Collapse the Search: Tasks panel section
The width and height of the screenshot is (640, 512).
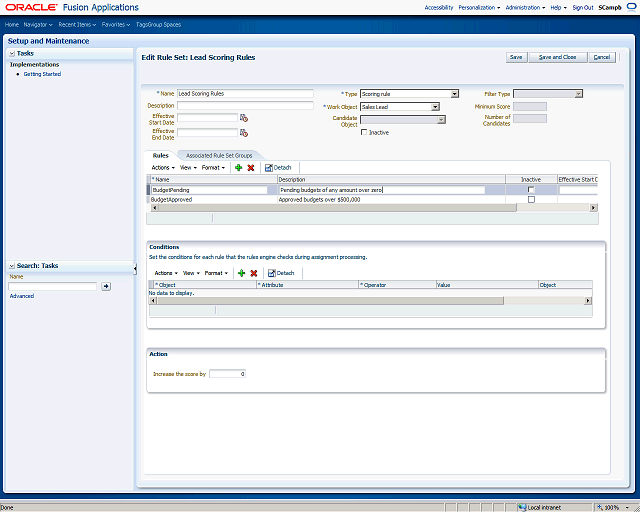coord(12,266)
